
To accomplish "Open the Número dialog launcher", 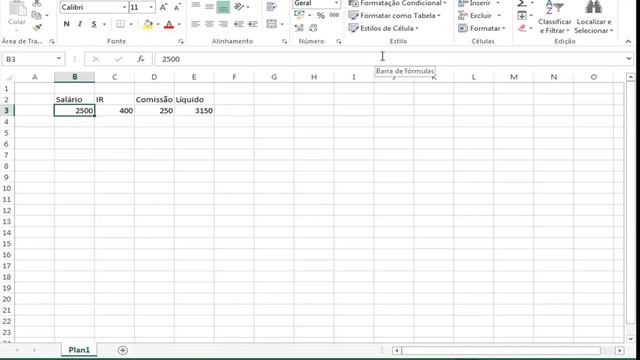I will 339,41.
